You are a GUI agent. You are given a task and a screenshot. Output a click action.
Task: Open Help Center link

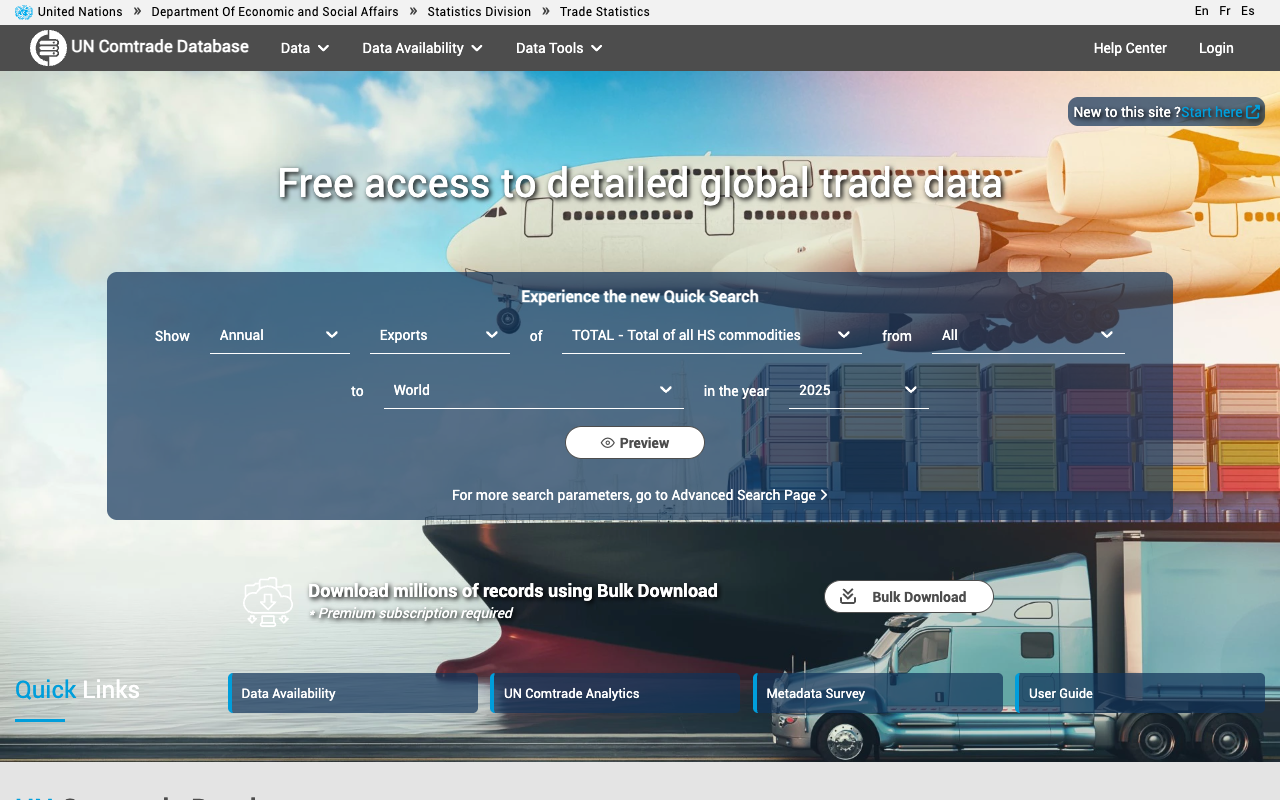(x=1130, y=48)
